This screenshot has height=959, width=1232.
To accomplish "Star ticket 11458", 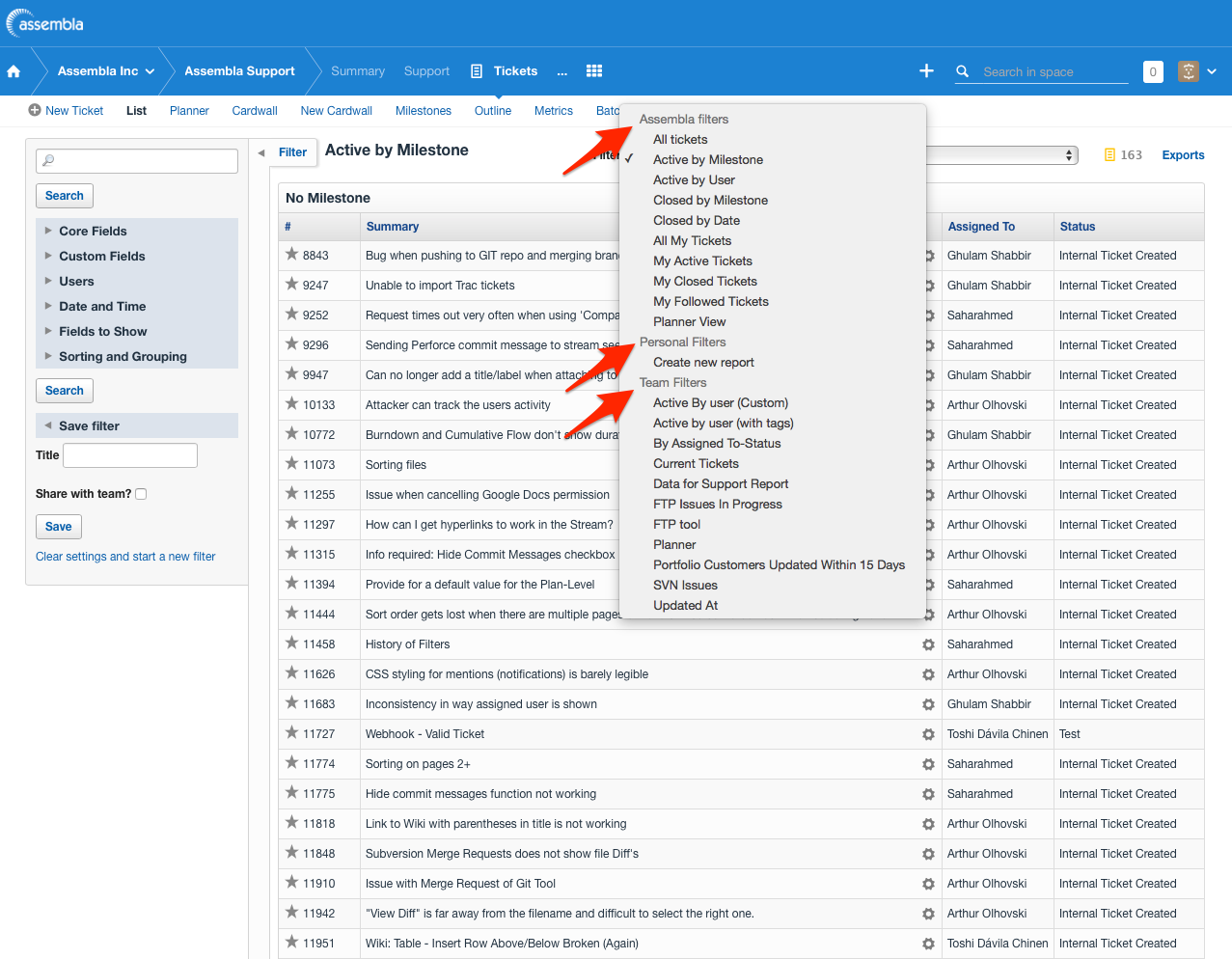I will pyautogui.click(x=291, y=644).
